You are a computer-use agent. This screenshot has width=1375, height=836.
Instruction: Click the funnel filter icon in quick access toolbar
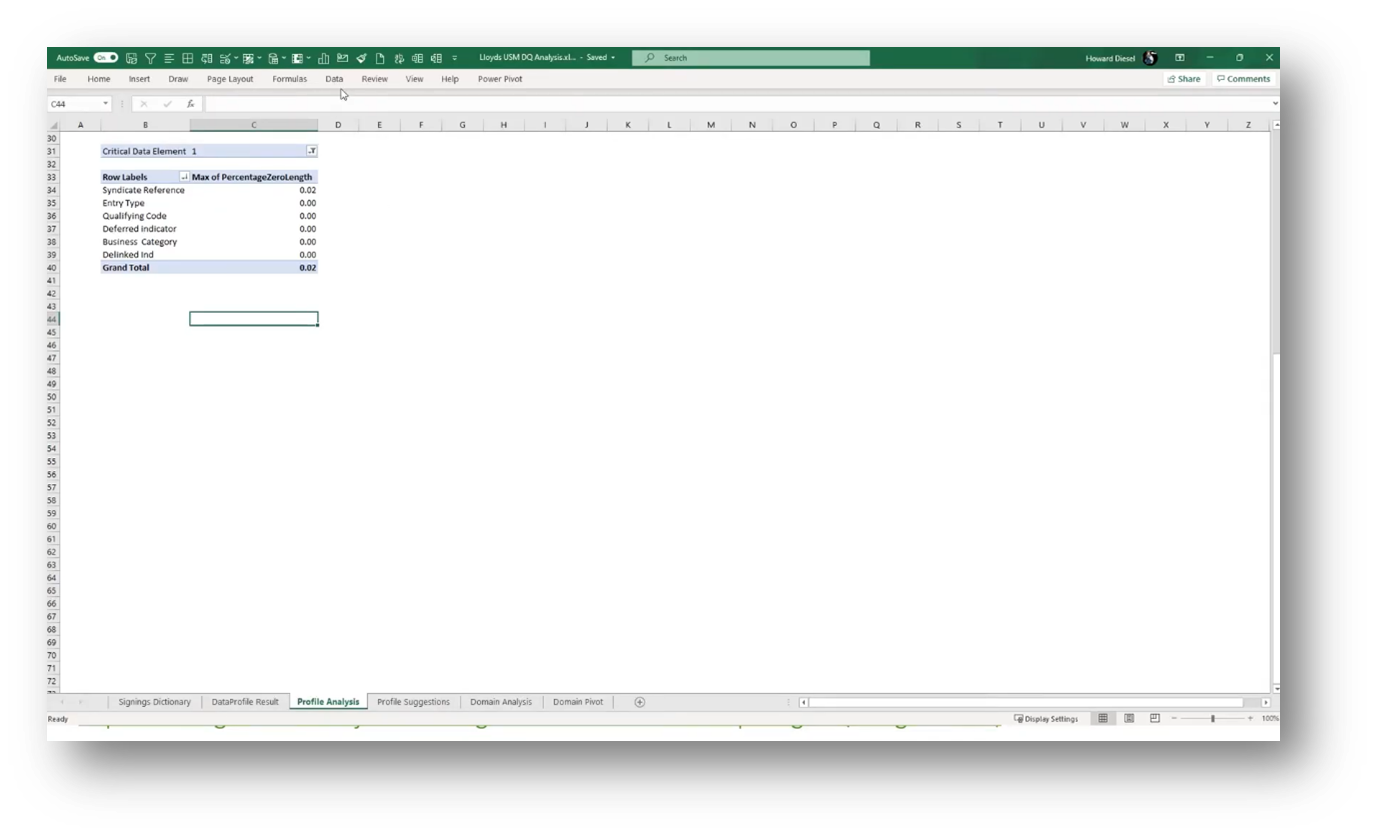[x=150, y=58]
